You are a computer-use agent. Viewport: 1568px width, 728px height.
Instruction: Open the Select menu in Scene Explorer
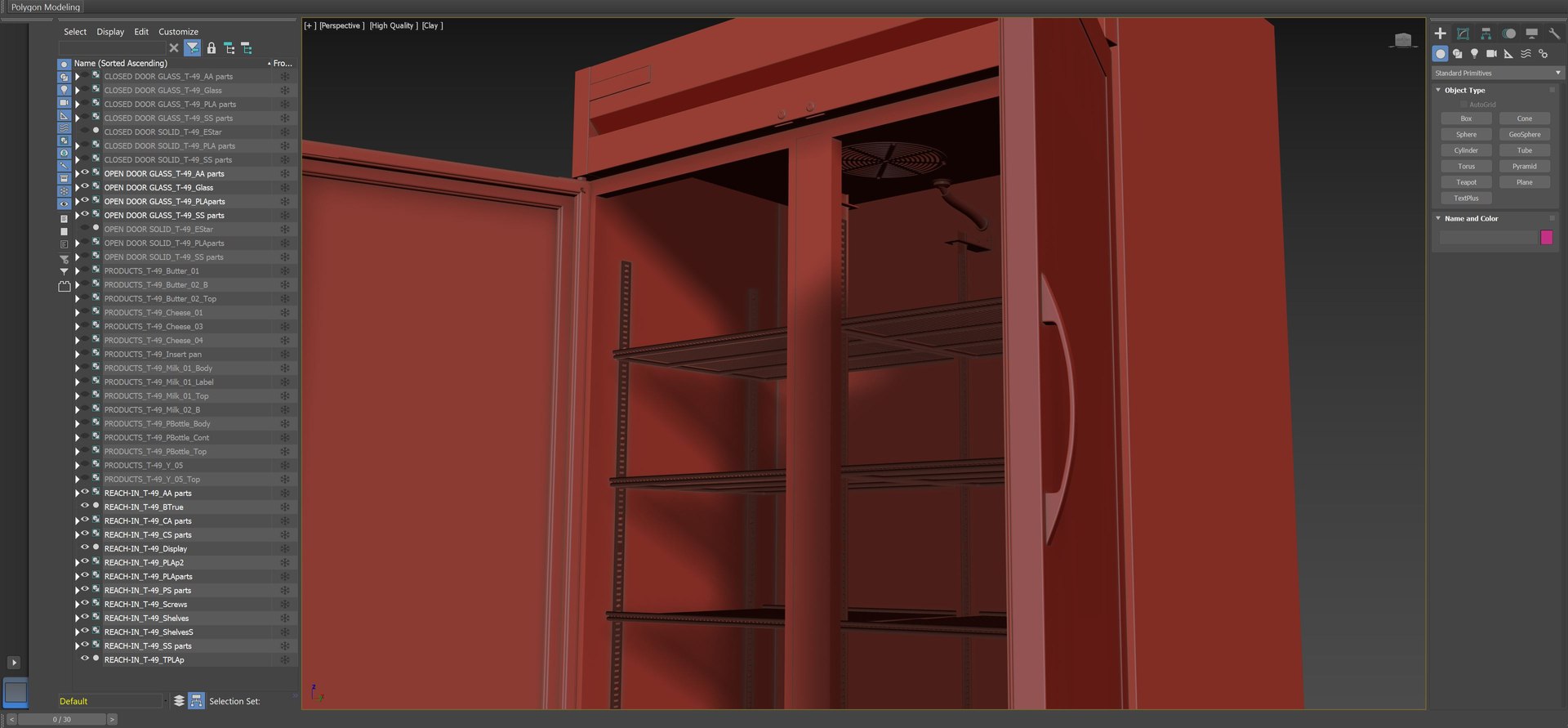[75, 32]
